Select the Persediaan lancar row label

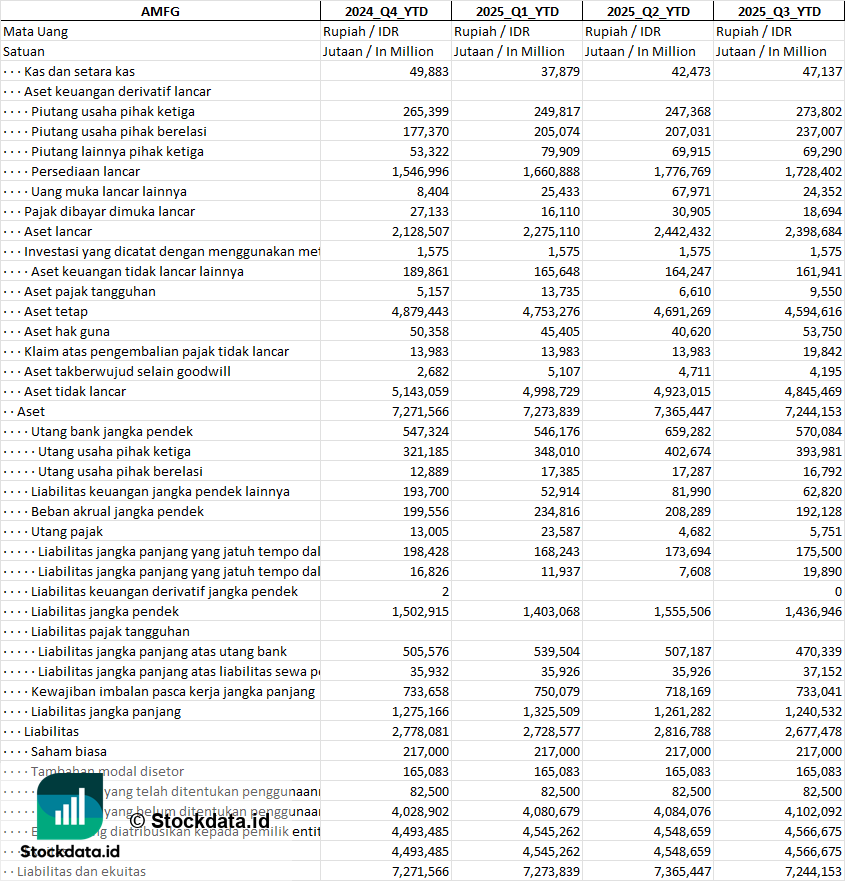tap(85, 171)
